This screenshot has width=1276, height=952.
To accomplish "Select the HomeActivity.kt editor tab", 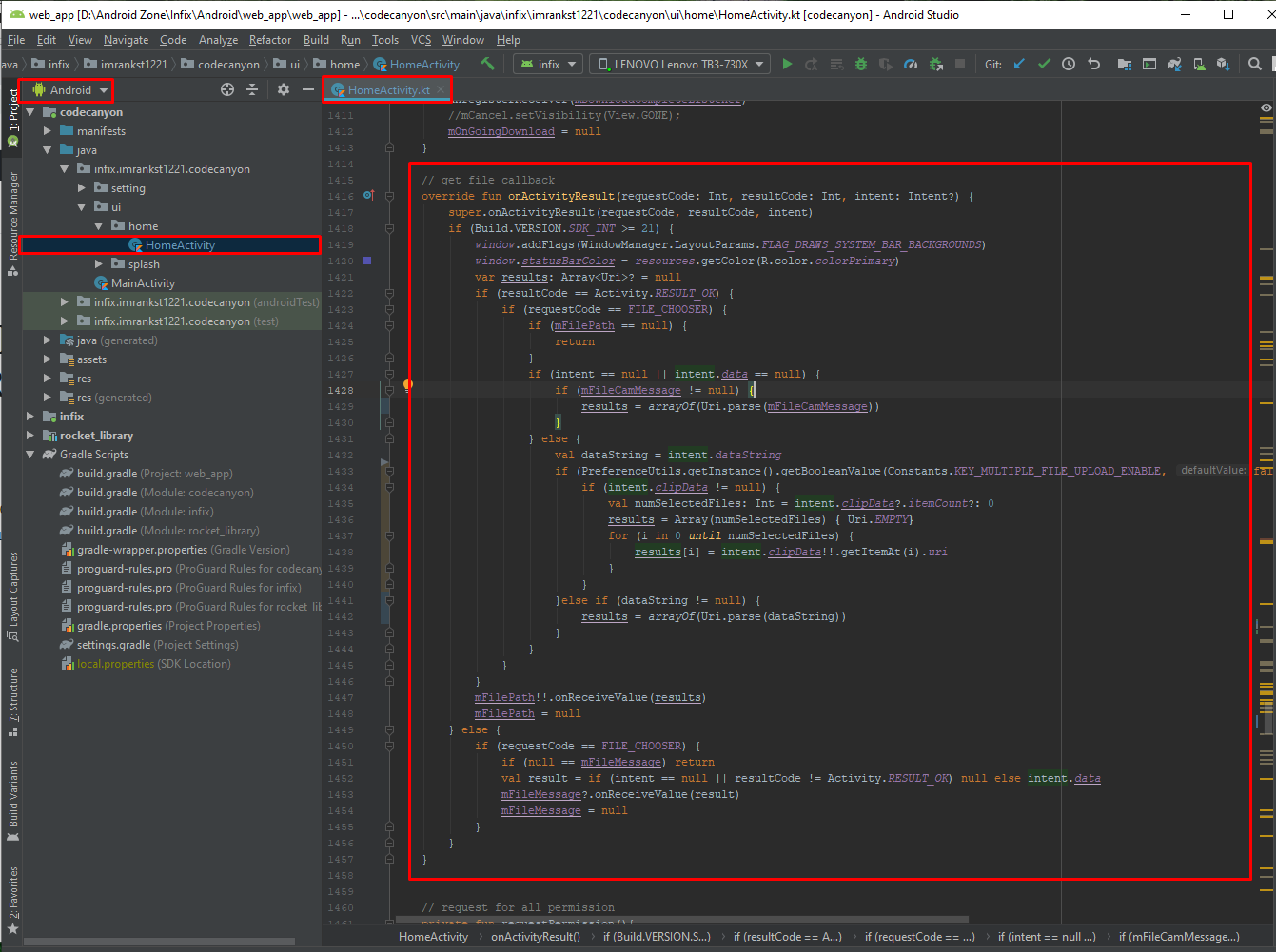I will (388, 89).
